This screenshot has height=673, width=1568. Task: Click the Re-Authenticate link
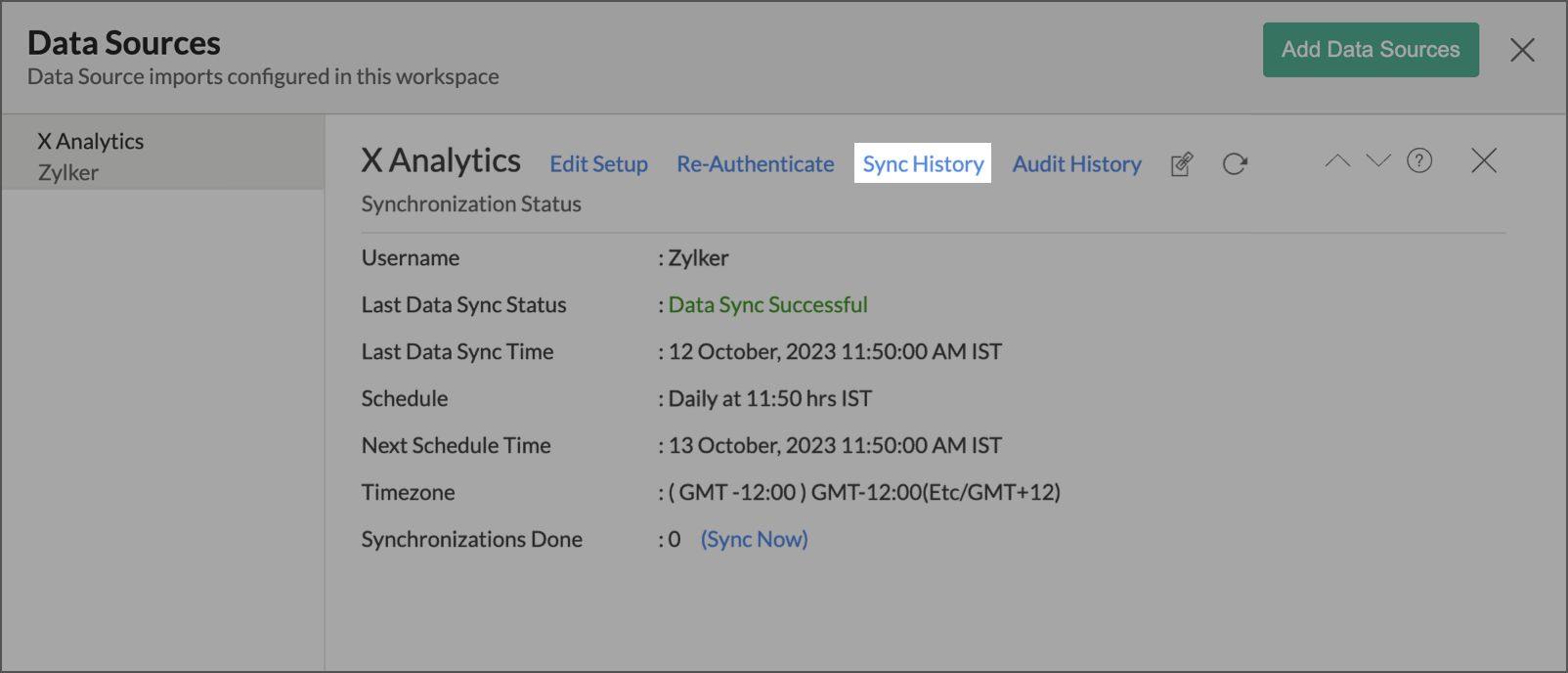coord(756,163)
